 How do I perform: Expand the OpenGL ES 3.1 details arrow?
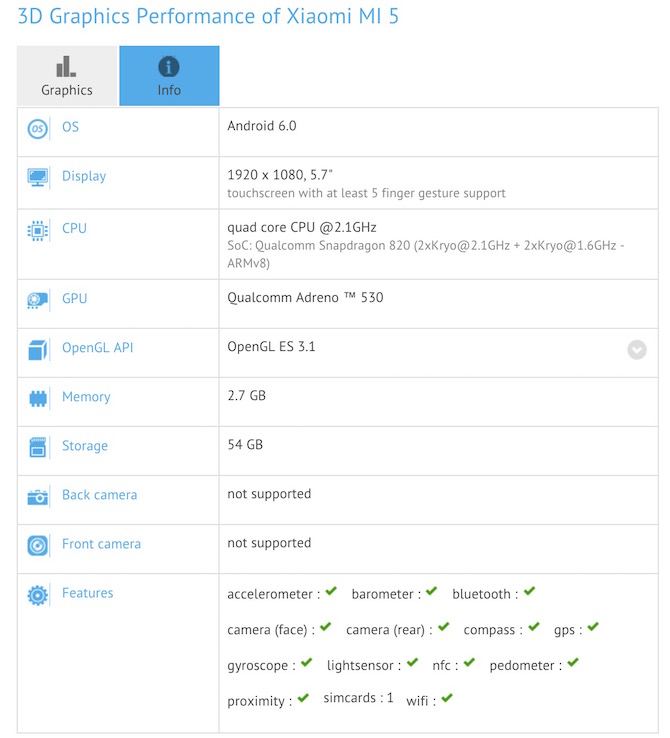637,350
